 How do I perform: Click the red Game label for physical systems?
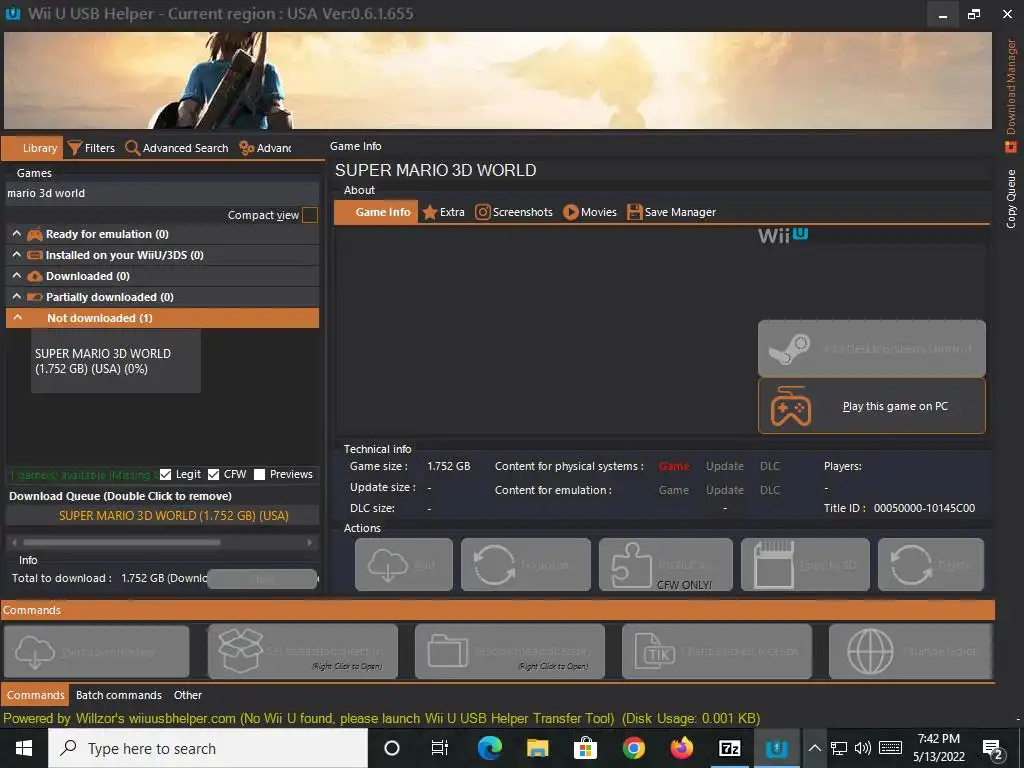point(673,466)
